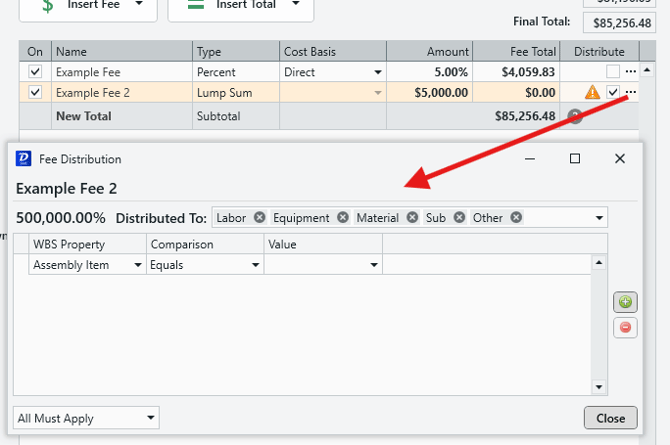The height and width of the screenshot is (445, 670).
Task: Add a new filter row with green plus
Action: coord(625,302)
